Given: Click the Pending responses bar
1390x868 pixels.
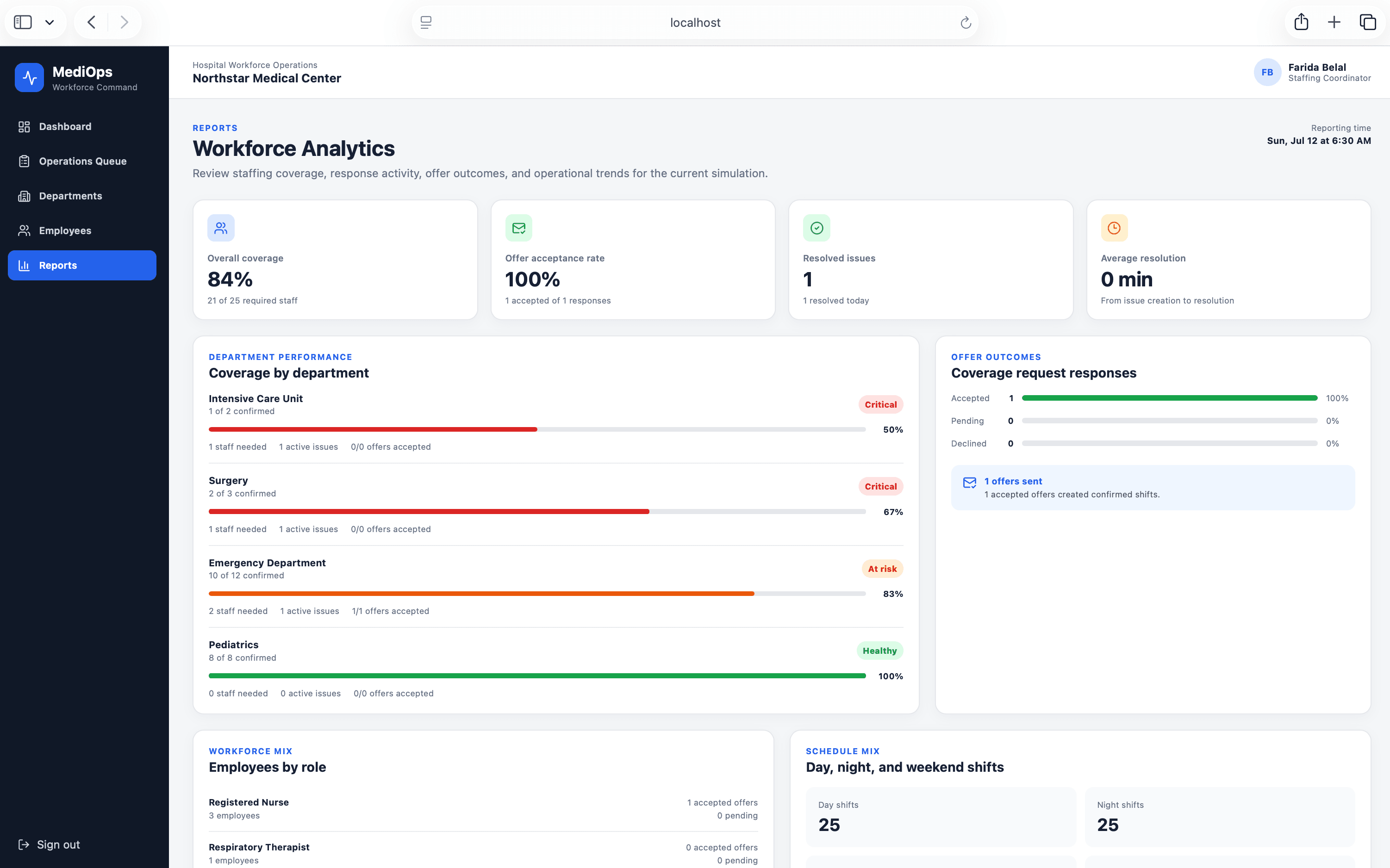Looking at the screenshot, I should tap(1169, 421).
